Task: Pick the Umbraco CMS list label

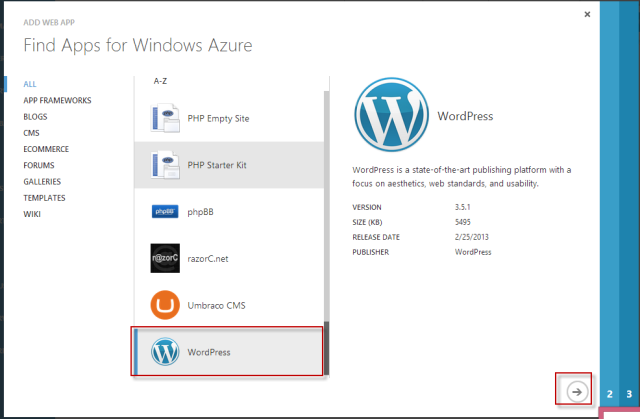Action: (x=216, y=305)
